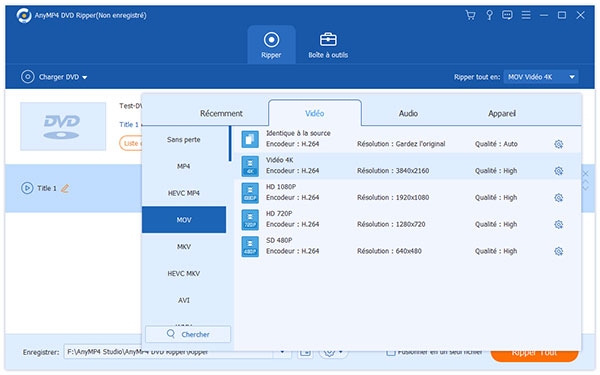The width and height of the screenshot is (600, 375).
Task: Toggle Fusionner en un seul fichier checkbox
Action: click(x=390, y=352)
